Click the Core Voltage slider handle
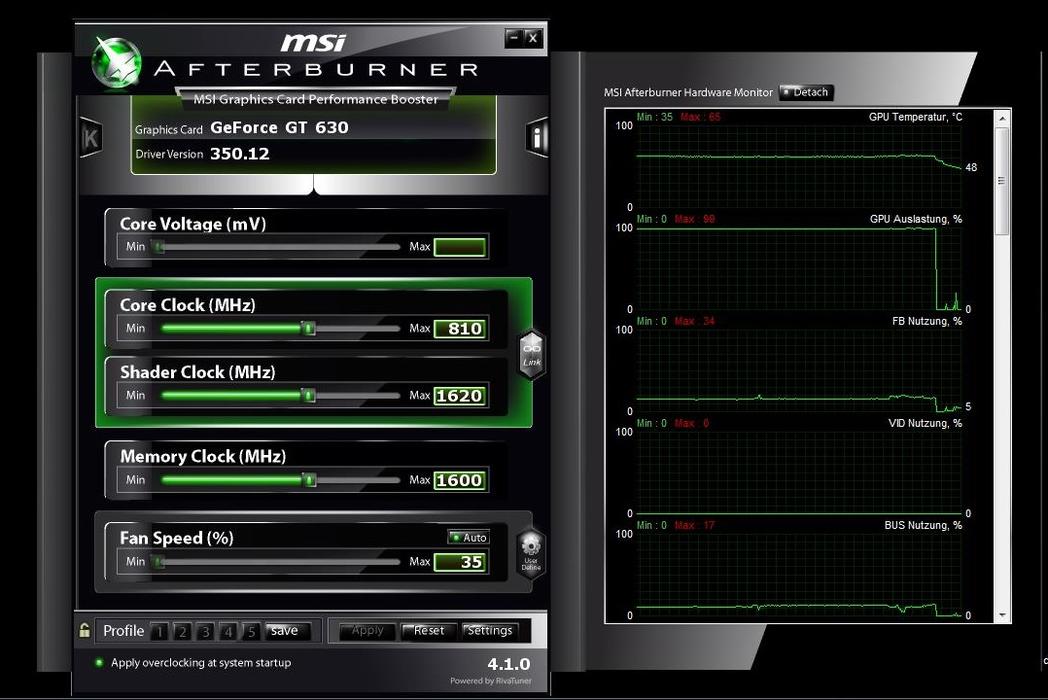The width and height of the screenshot is (1048, 700). (158, 247)
